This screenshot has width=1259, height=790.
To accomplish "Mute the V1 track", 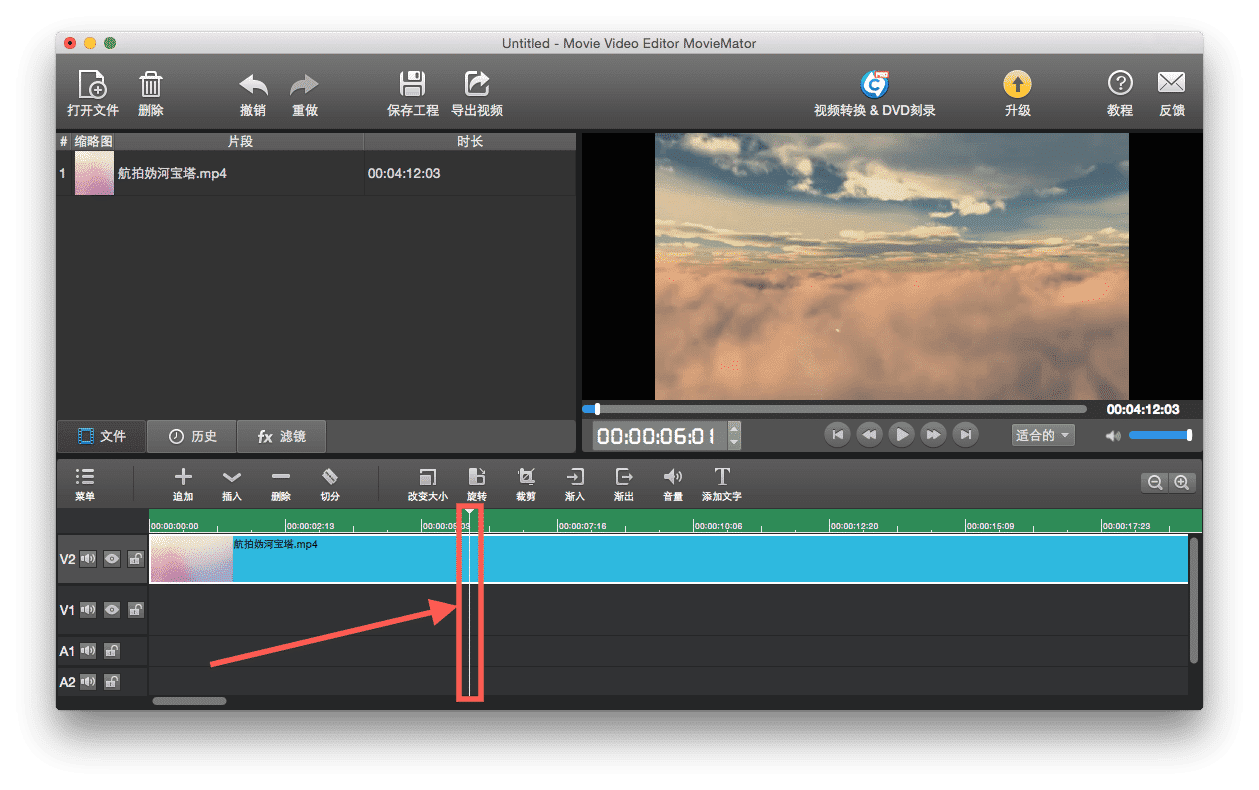I will tap(88, 609).
